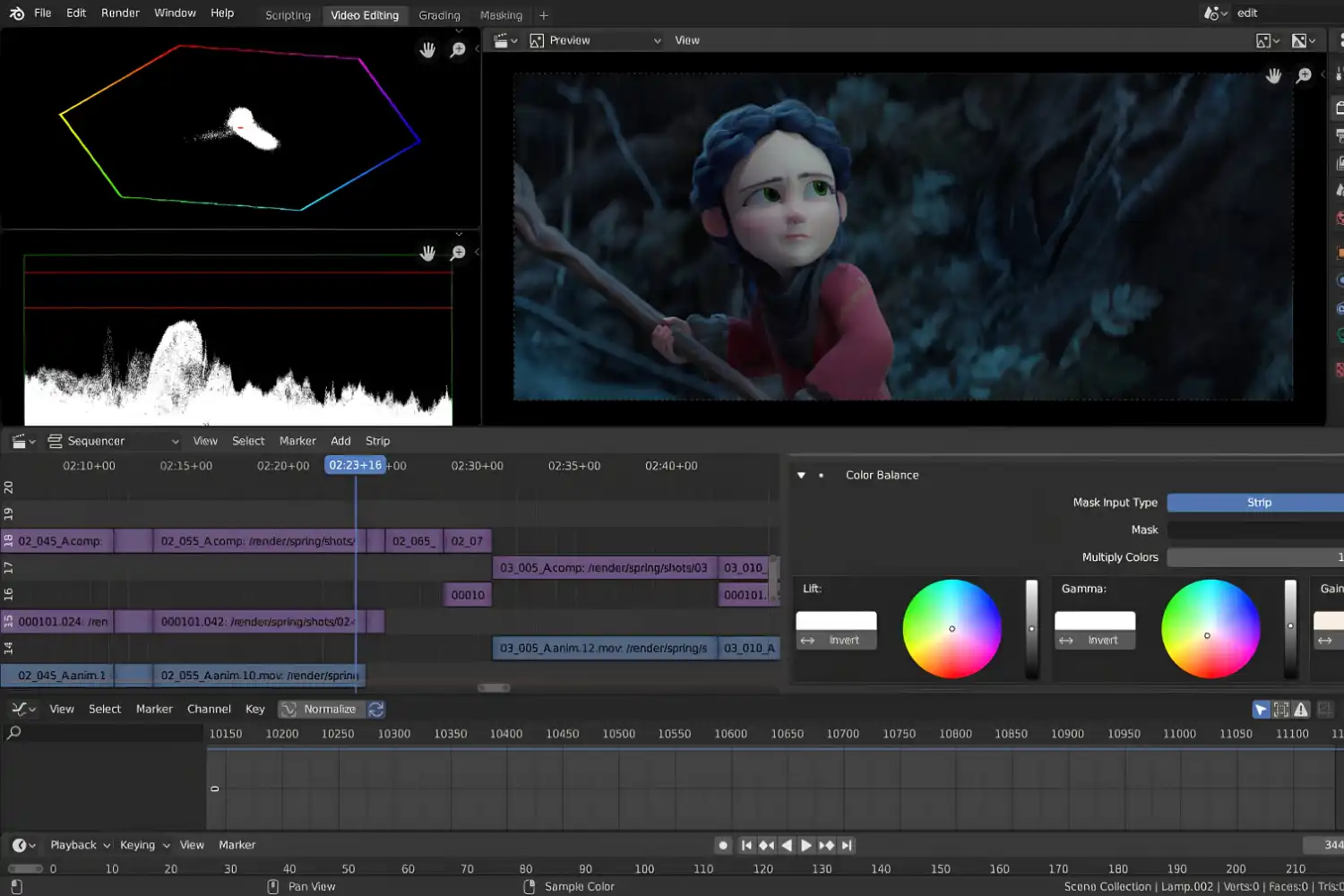Select Strip as Mask Input Type
Screen dimensions: 1344x896
pos(1255,503)
